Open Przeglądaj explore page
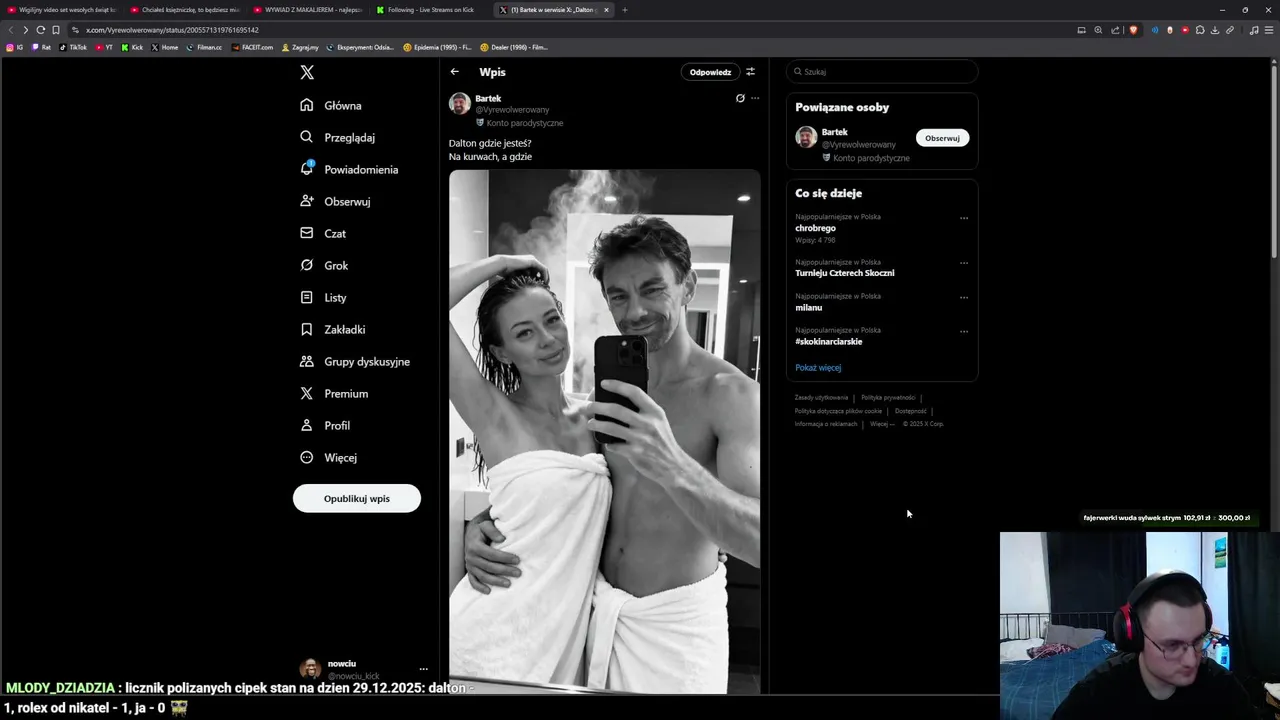The width and height of the screenshot is (1280, 720). click(337, 137)
